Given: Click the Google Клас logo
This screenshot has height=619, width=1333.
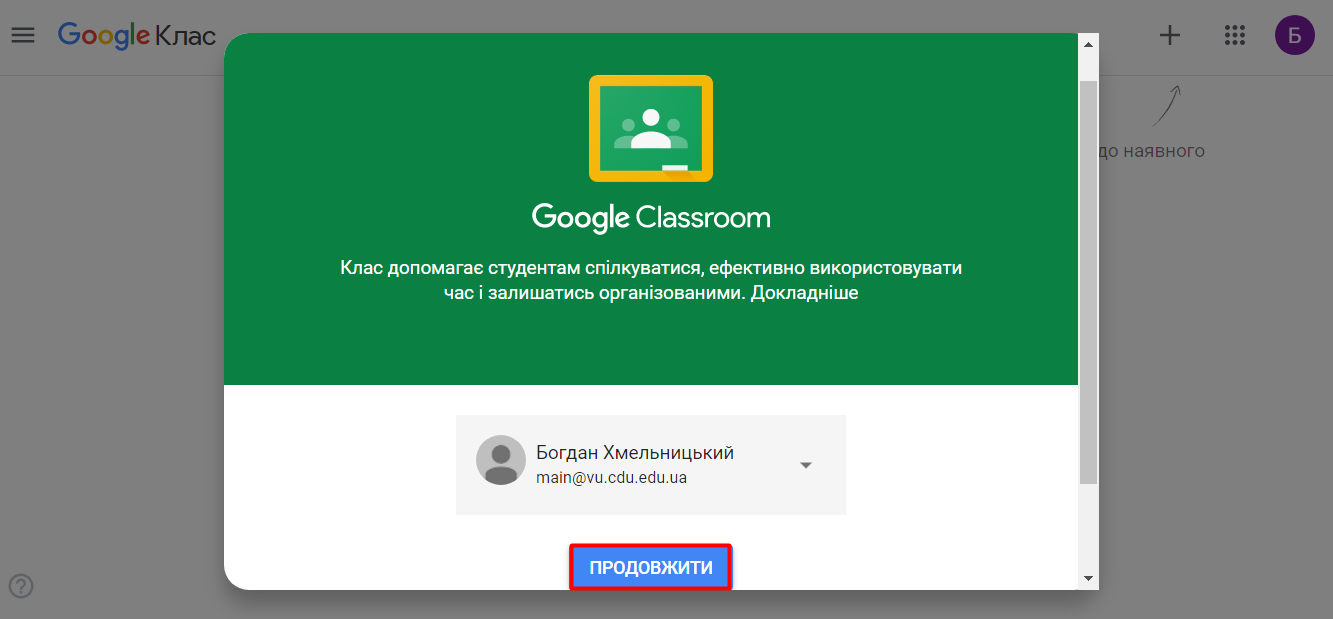Looking at the screenshot, I should coord(137,36).
